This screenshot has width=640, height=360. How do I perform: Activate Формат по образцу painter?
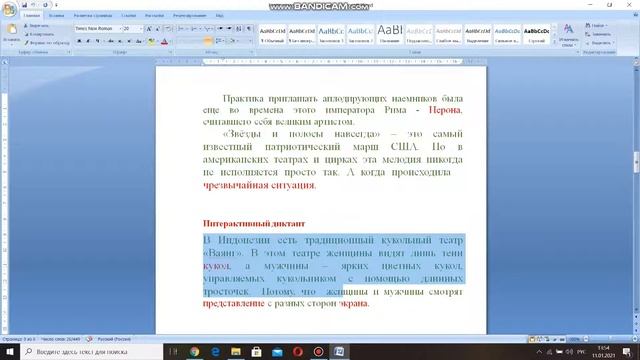point(47,42)
